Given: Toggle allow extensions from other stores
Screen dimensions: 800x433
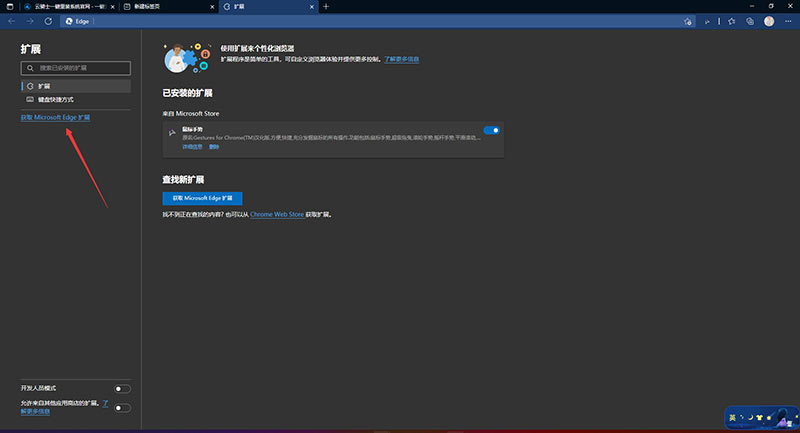Looking at the screenshot, I should [122, 408].
